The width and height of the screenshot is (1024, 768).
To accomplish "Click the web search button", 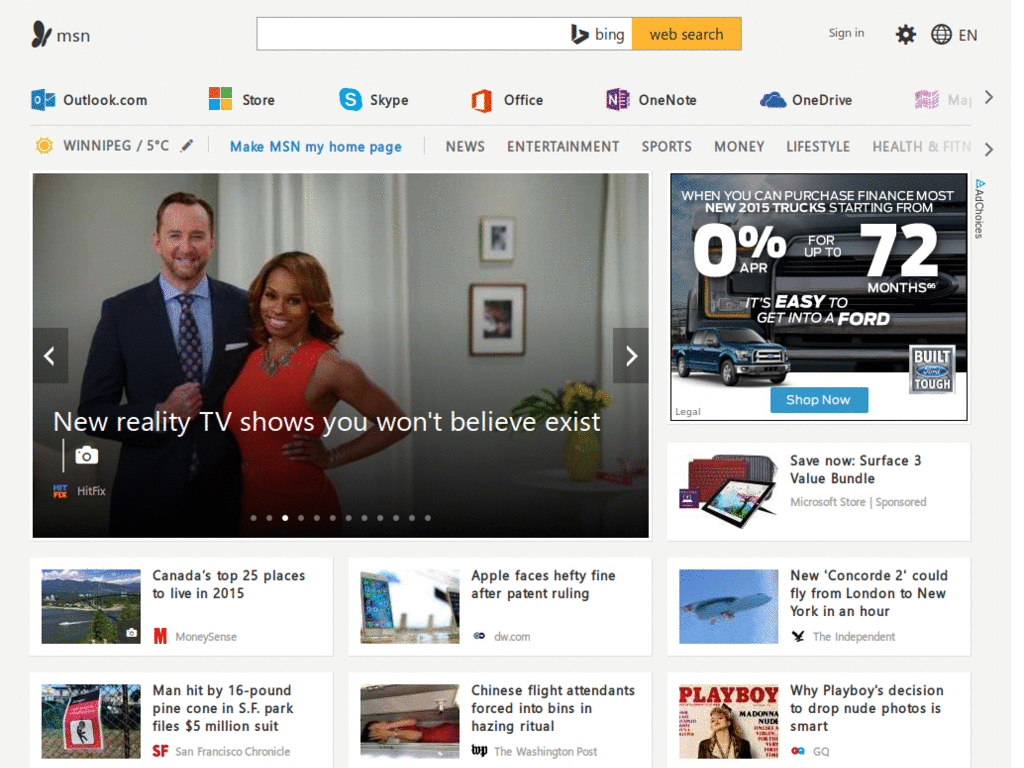I will point(686,34).
